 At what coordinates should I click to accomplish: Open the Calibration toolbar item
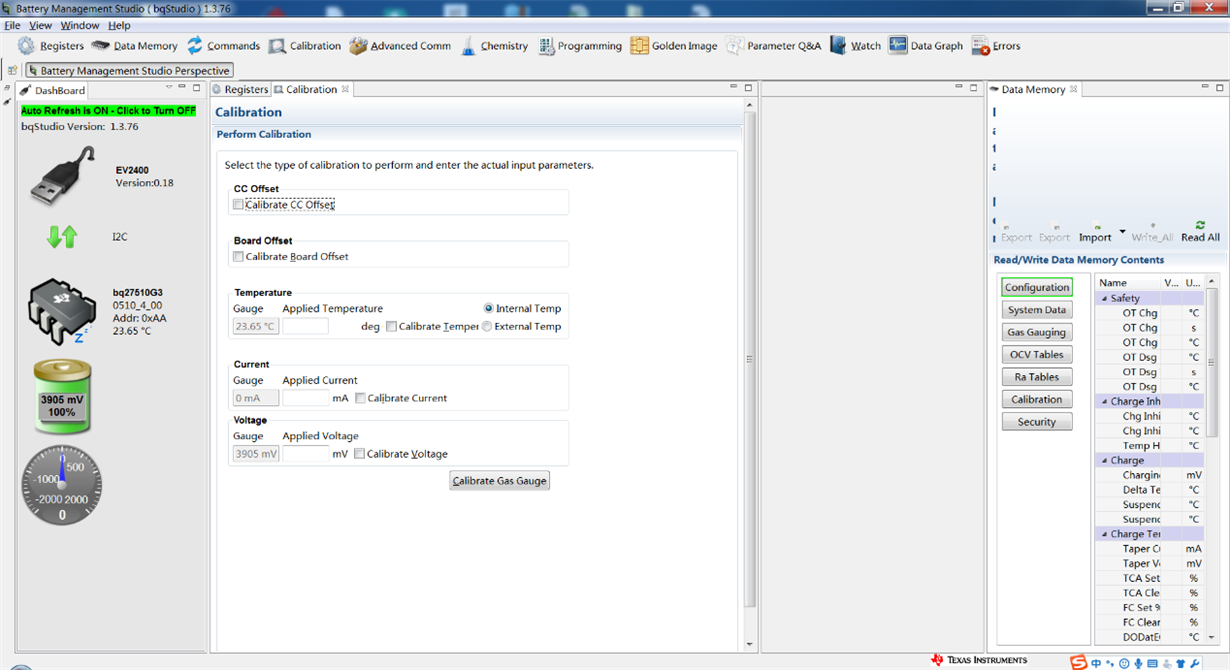[x=305, y=46]
